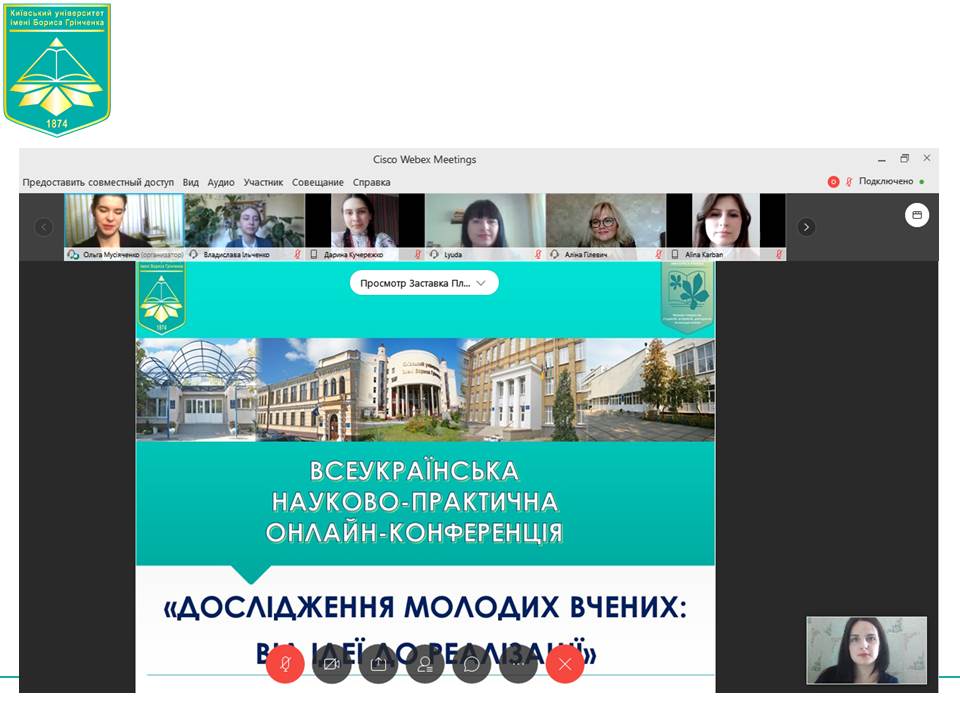960x720 pixels.
Task: Unmute your microphone via the red mic button
Action: [285, 663]
